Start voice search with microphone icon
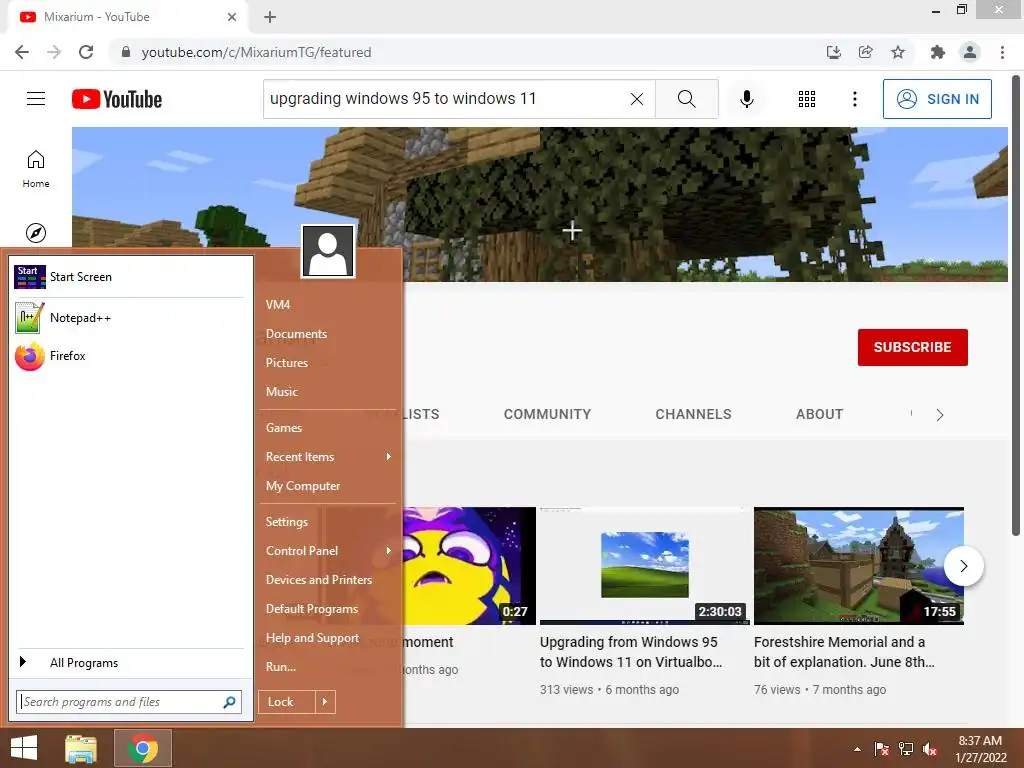Viewport: 1024px width, 768px height. pyautogui.click(x=746, y=99)
